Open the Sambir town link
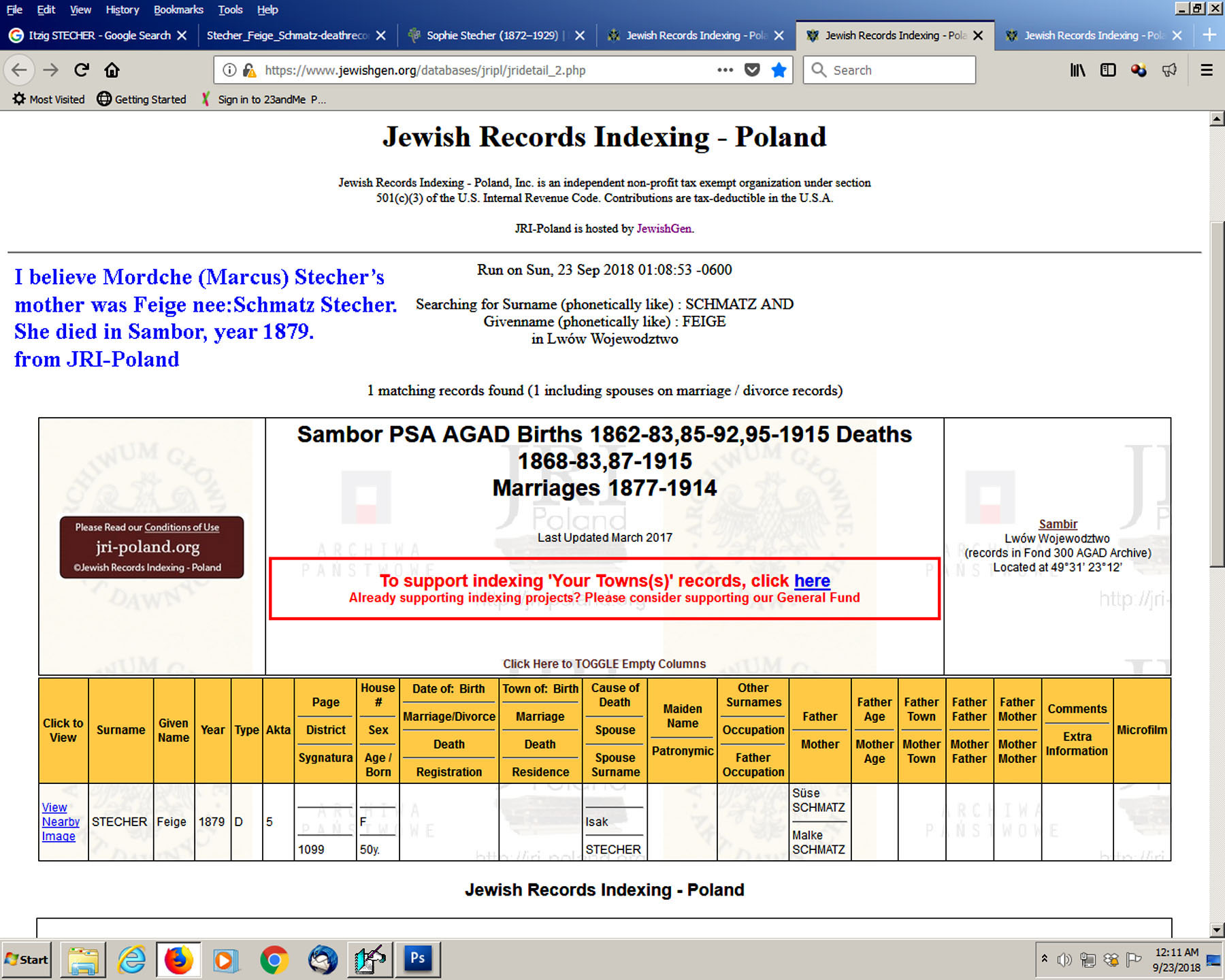Image resolution: width=1225 pixels, height=980 pixels. pos(1058,524)
